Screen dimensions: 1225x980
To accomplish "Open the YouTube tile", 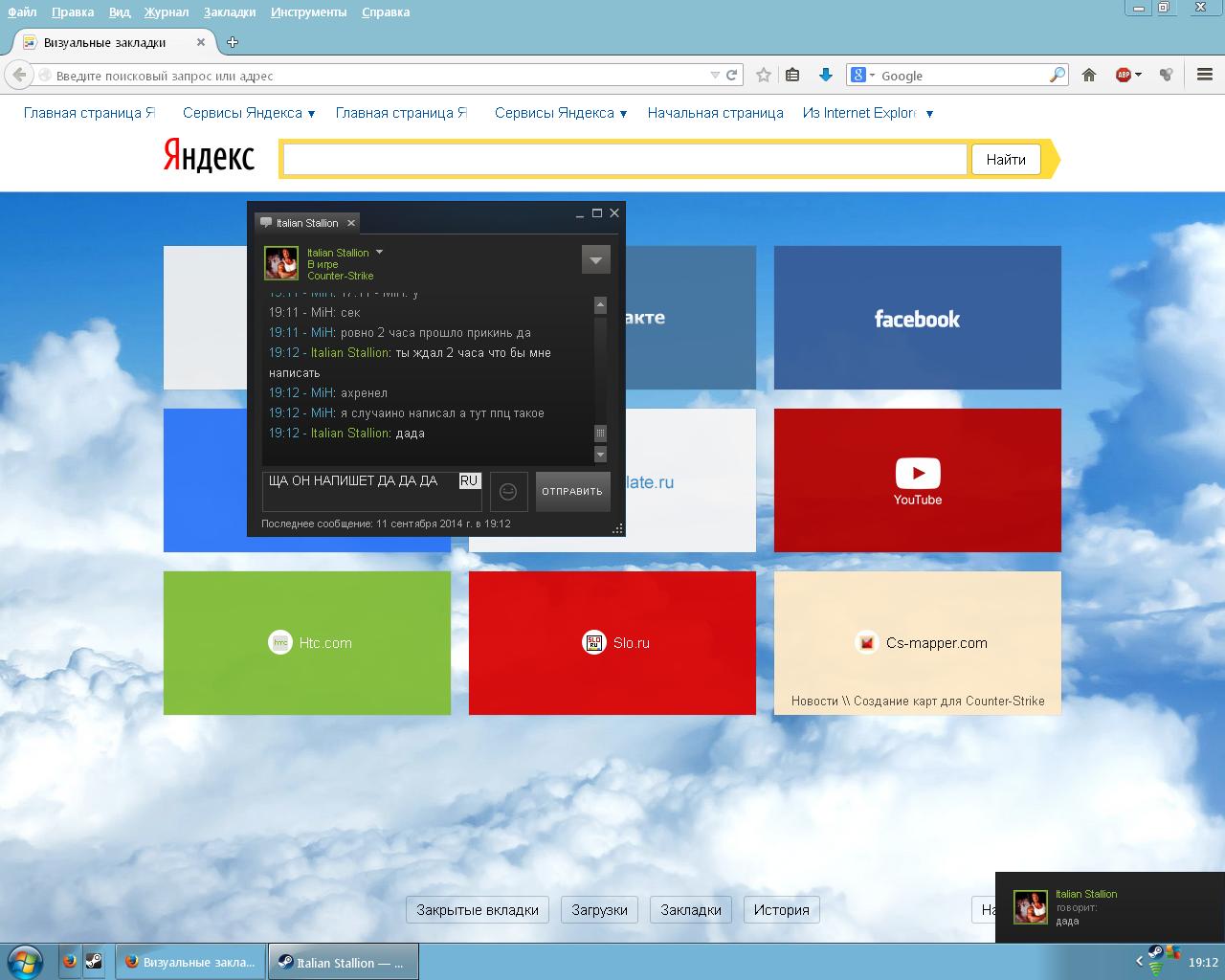I will click(x=917, y=480).
